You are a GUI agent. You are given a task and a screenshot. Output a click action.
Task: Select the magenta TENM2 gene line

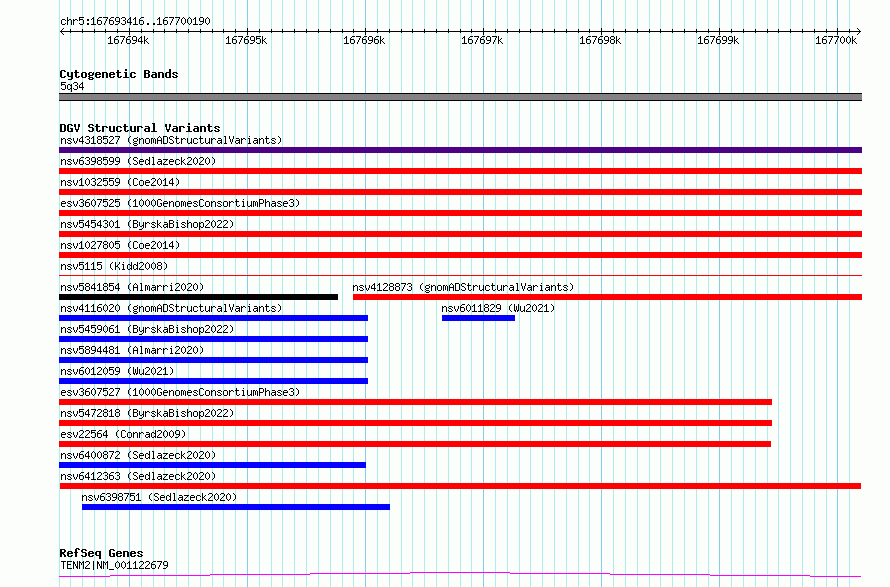[x=460, y=575]
